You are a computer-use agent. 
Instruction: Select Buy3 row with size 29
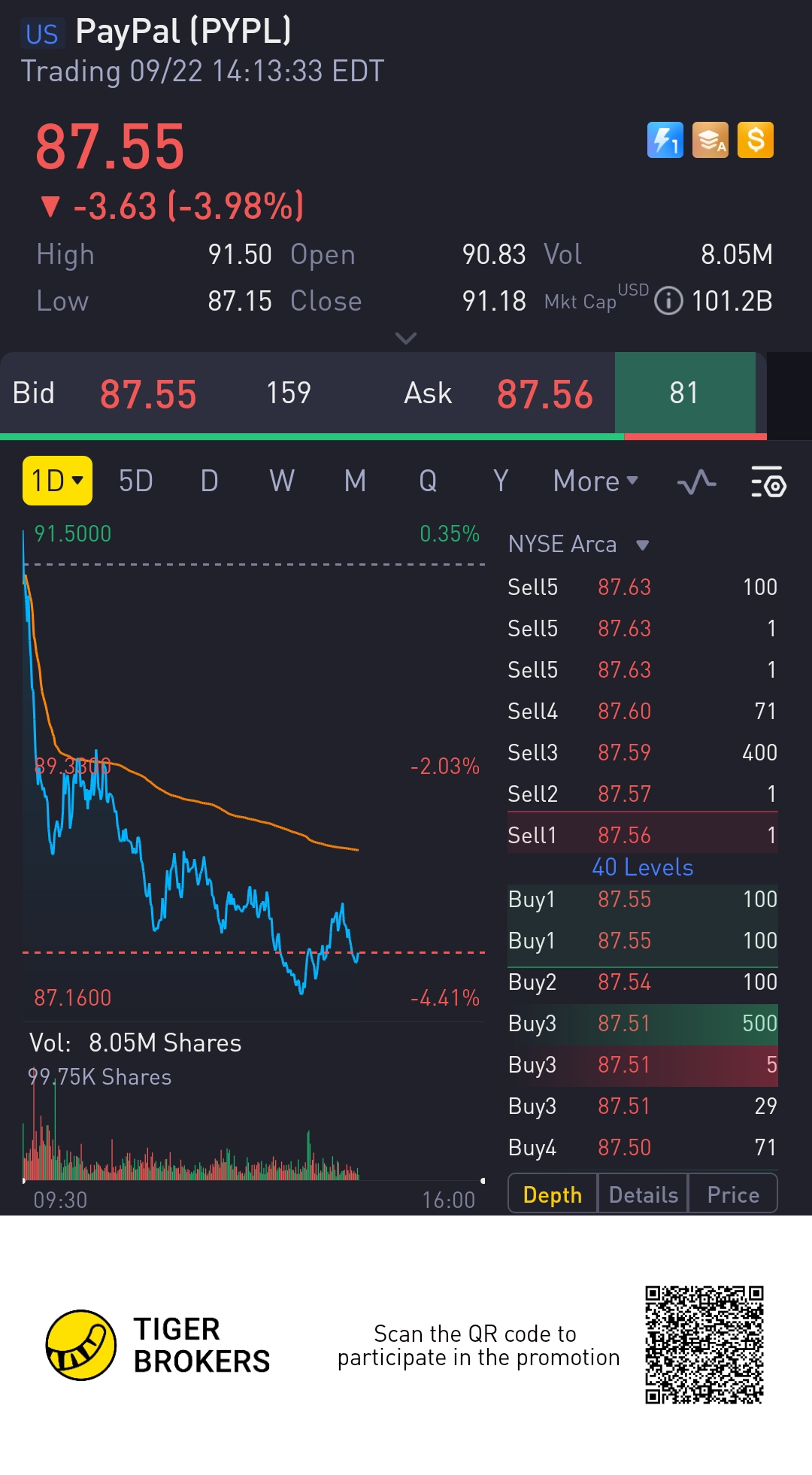pos(643,1106)
